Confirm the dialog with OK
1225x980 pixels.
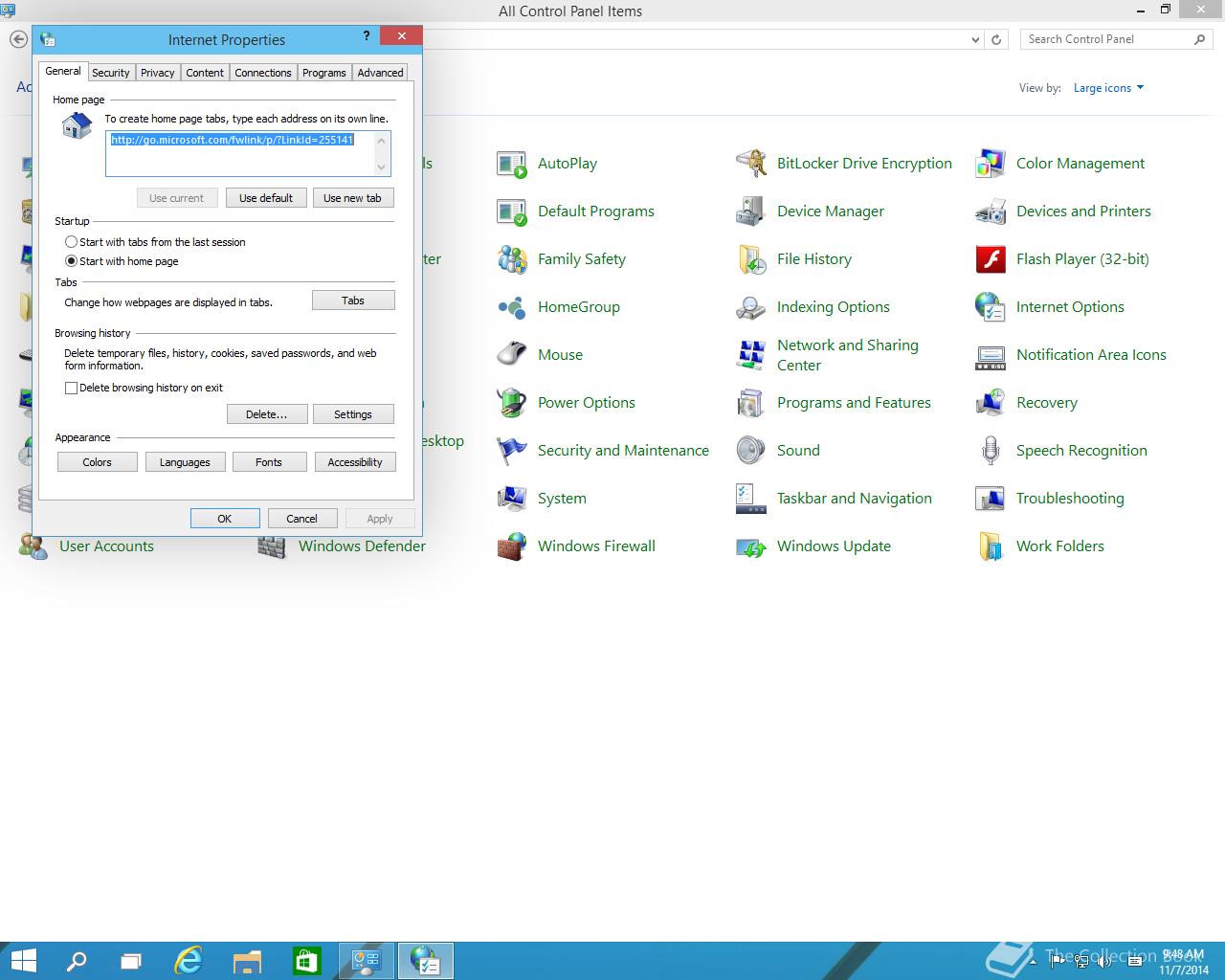(x=225, y=519)
